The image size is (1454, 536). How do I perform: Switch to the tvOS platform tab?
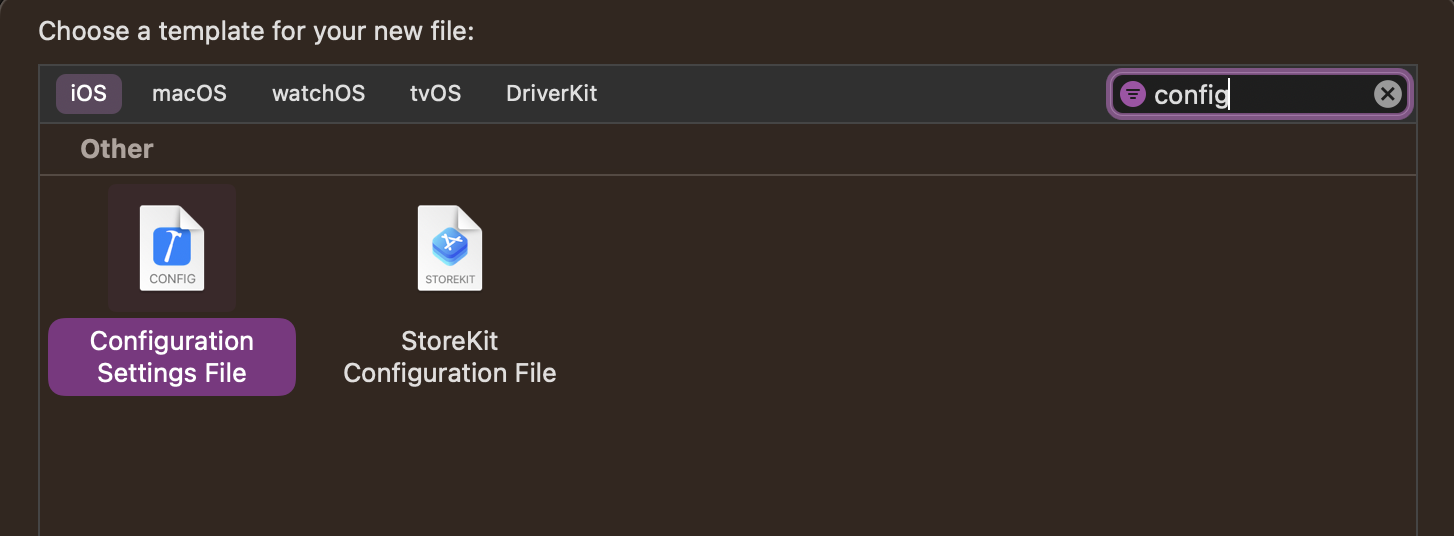click(436, 94)
